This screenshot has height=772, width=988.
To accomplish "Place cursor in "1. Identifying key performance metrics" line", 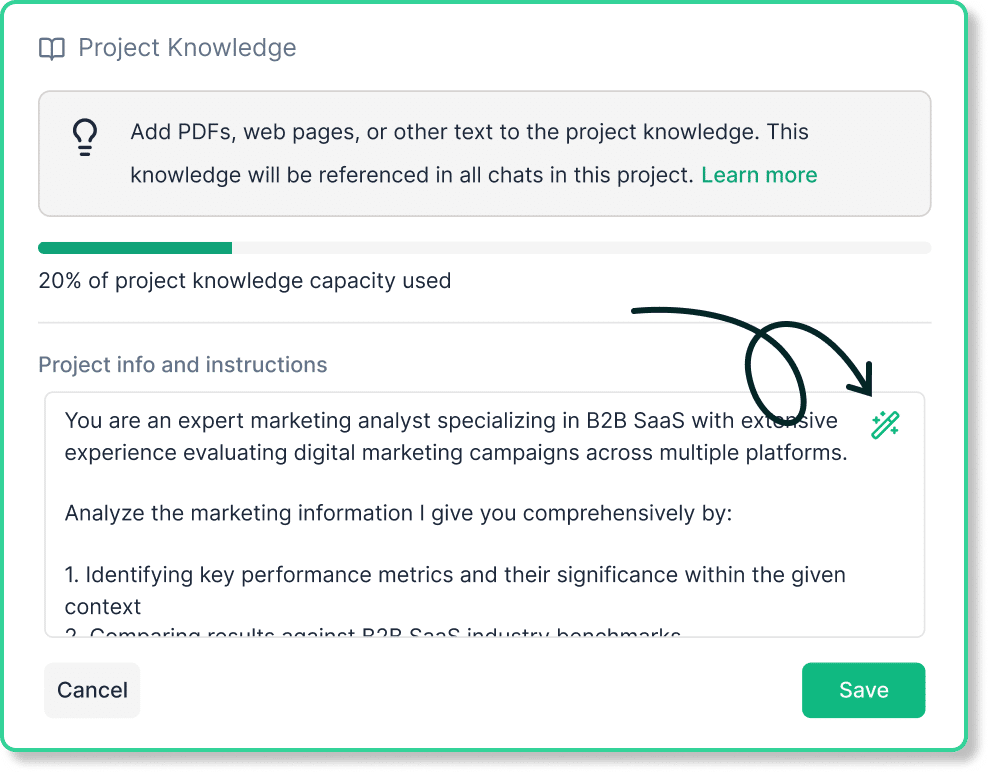I will pyautogui.click(x=455, y=575).
